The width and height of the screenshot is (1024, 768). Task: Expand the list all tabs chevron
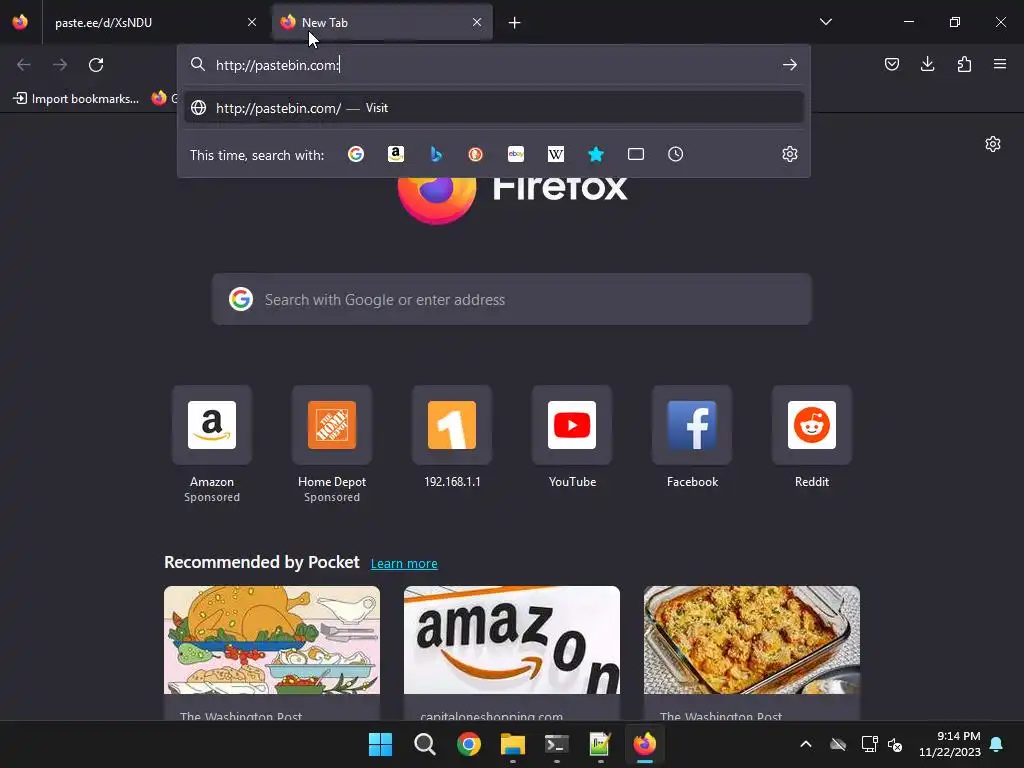[x=825, y=22]
